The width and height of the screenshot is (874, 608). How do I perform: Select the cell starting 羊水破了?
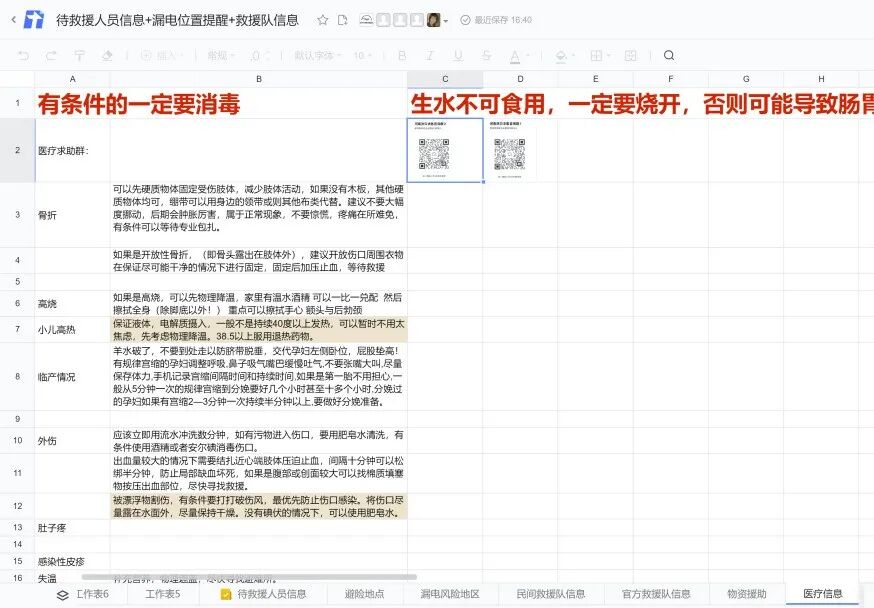click(x=259, y=377)
